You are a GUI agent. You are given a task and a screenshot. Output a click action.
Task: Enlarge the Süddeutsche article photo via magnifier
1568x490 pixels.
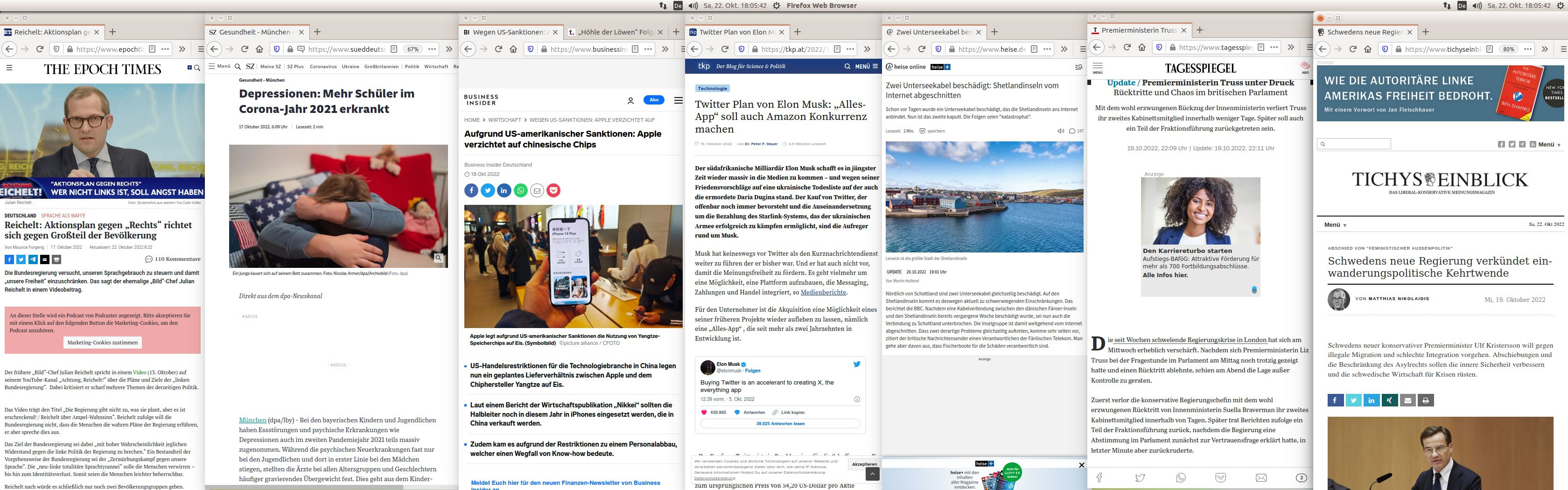tap(438, 258)
